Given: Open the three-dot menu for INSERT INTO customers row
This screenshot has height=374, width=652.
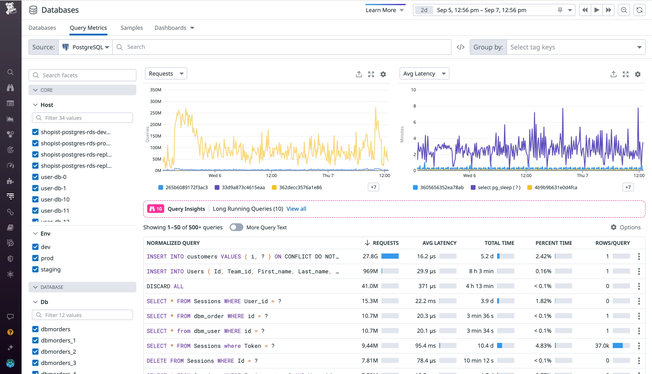Looking at the screenshot, I should (x=639, y=257).
